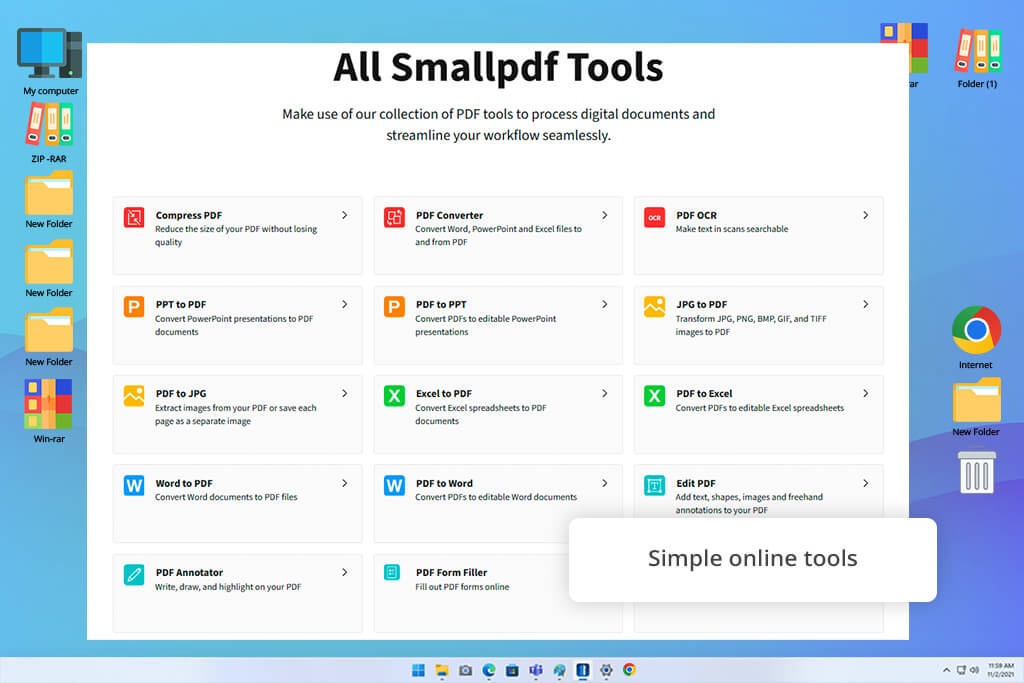Expand the Edit PDF chevron arrow
Image resolution: width=1024 pixels, height=683 pixels.
tap(865, 483)
